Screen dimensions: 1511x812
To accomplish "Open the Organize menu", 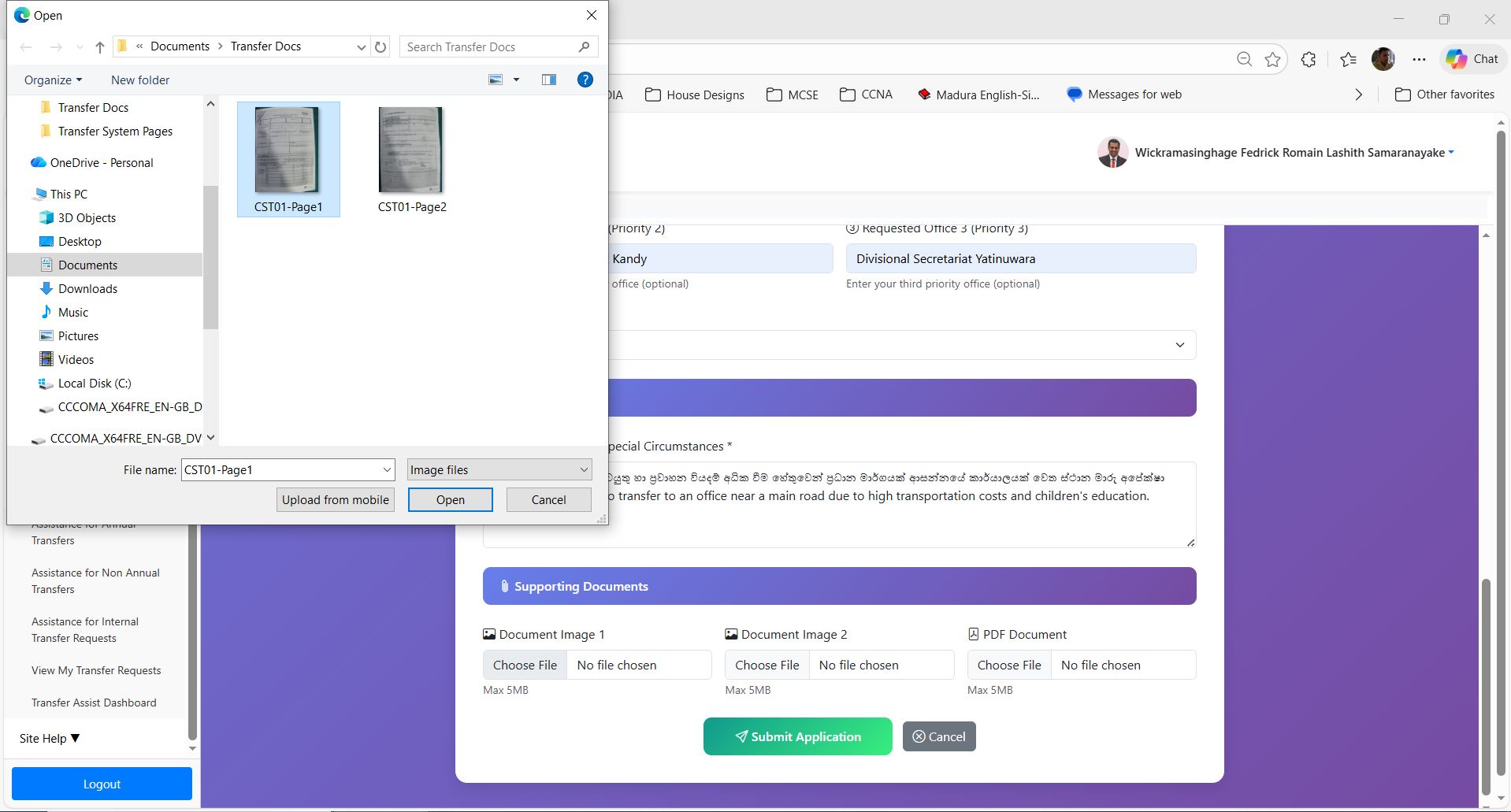I will coord(53,80).
